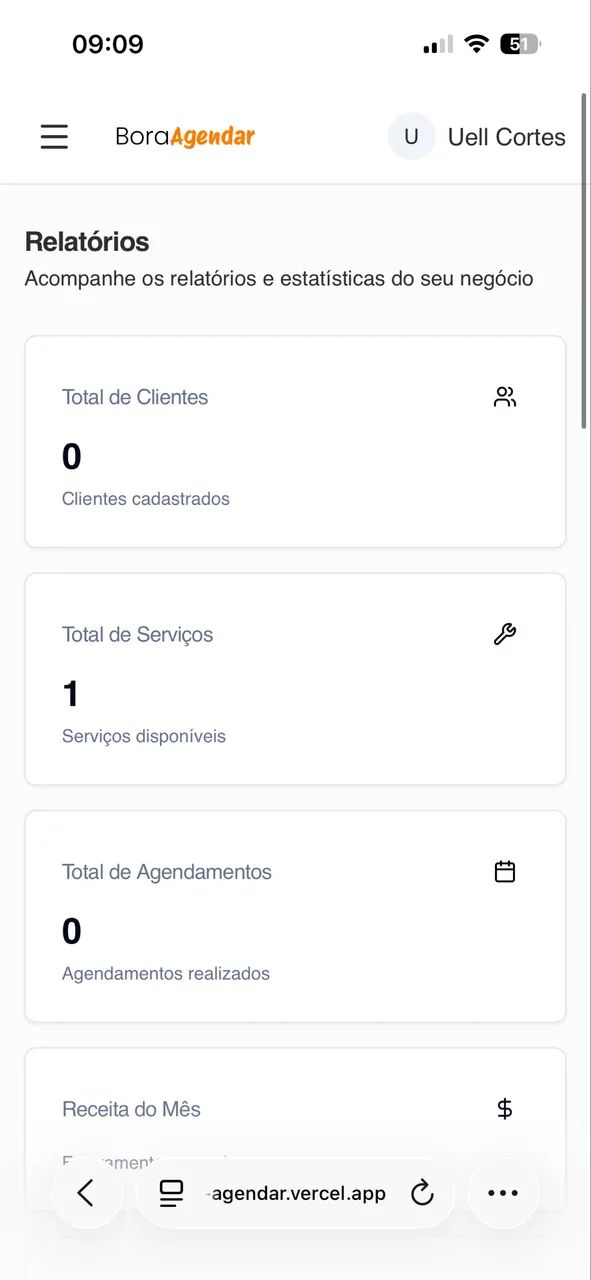This screenshot has width=591, height=1280.
Task: Open the browser three-dot options menu
Action: click(x=503, y=1192)
